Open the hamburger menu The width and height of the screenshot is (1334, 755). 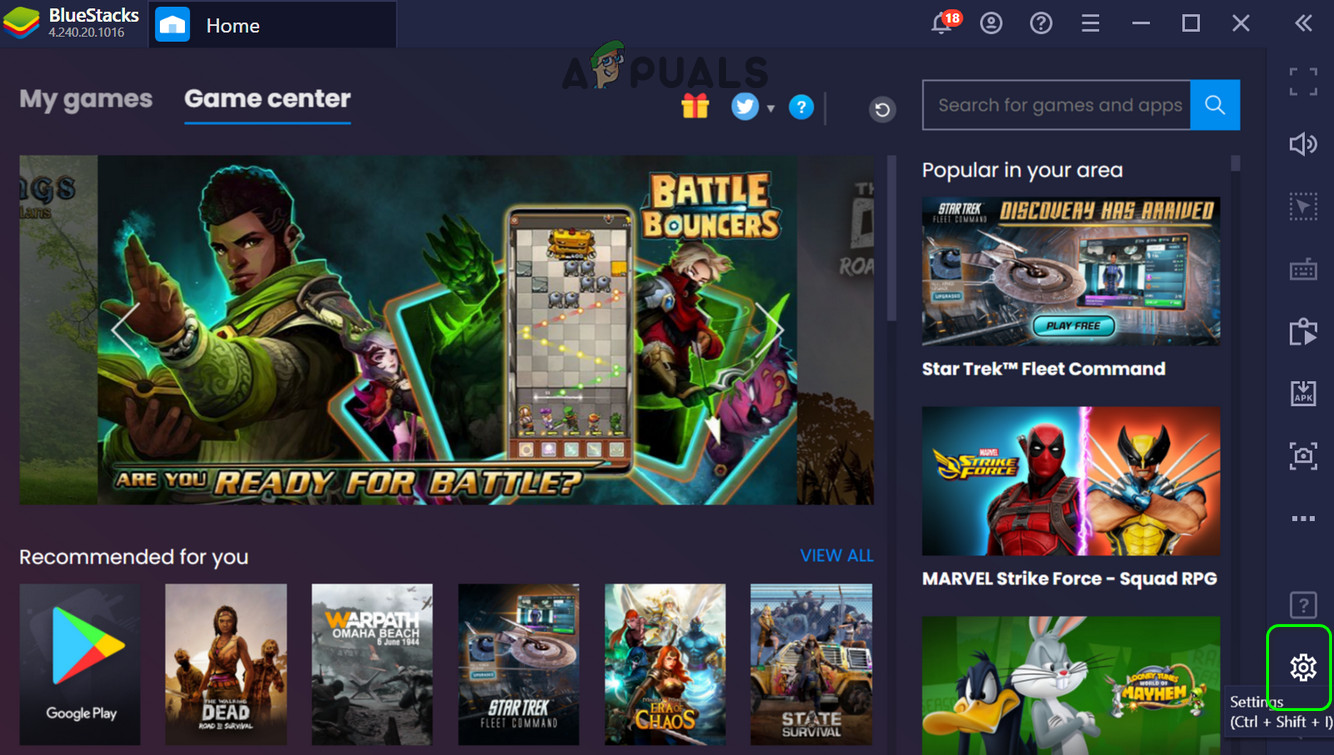point(1090,23)
